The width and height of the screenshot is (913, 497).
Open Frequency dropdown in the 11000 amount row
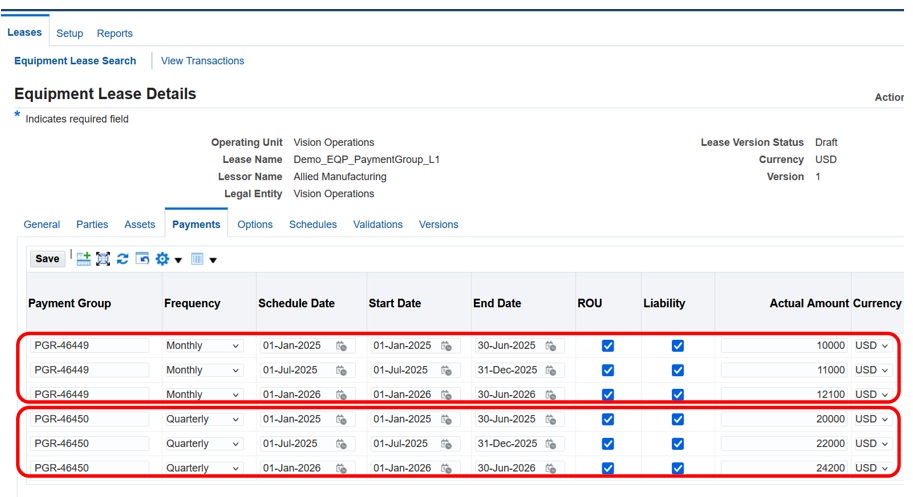point(203,370)
